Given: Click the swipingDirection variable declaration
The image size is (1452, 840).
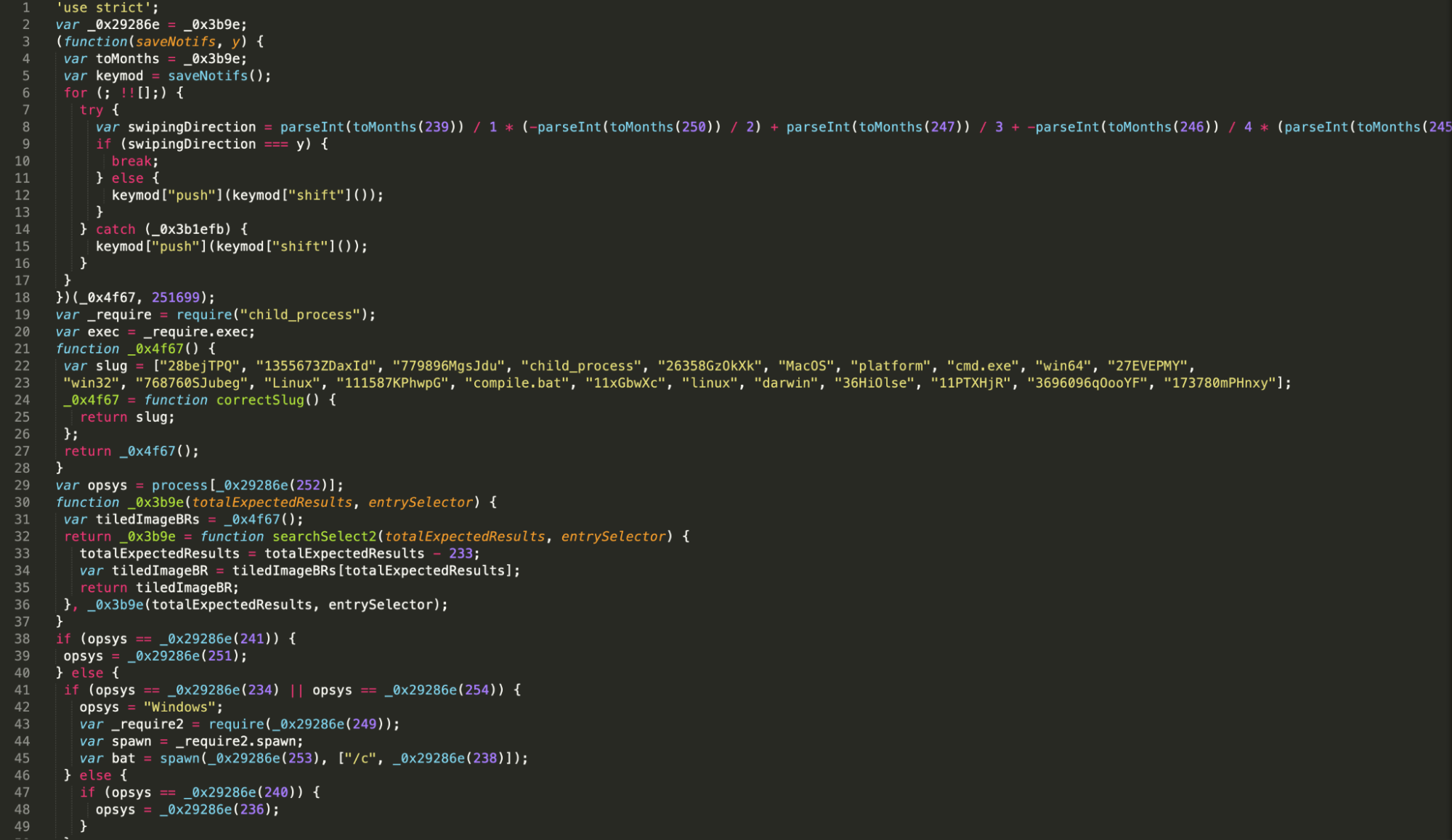Looking at the screenshot, I should click(192, 127).
